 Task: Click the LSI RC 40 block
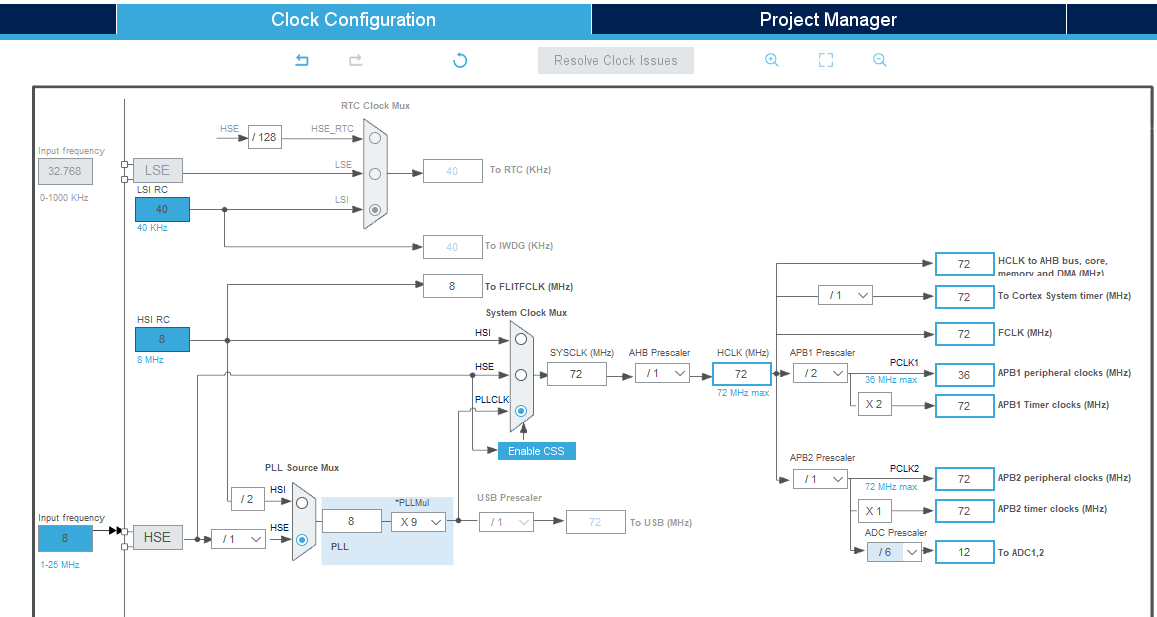(x=162, y=210)
